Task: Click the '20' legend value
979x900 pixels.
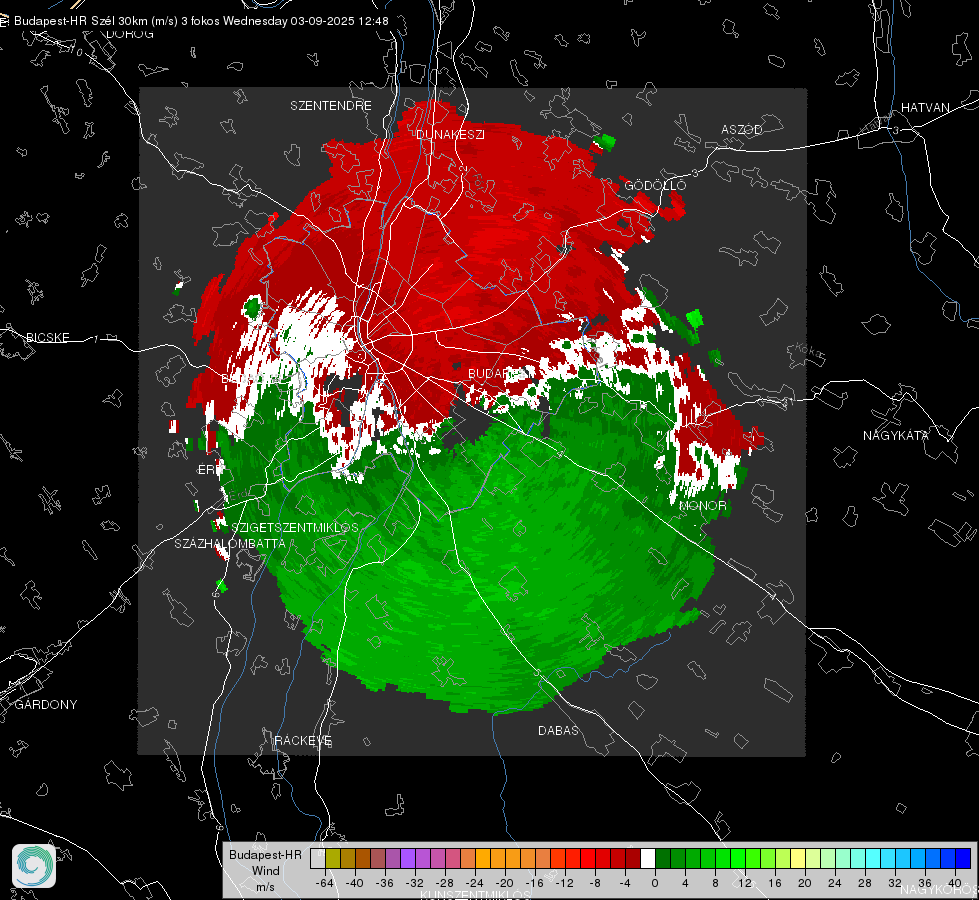Action: [805, 883]
